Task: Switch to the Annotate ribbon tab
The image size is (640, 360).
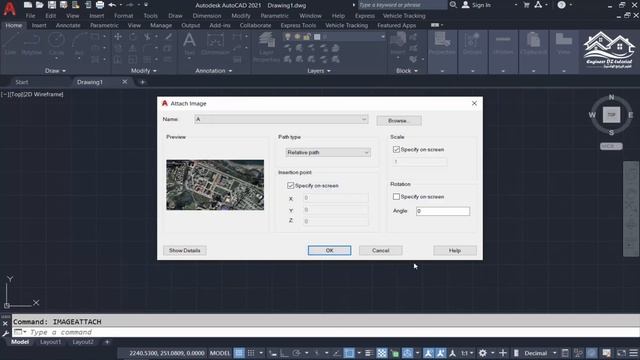Action: point(68,25)
